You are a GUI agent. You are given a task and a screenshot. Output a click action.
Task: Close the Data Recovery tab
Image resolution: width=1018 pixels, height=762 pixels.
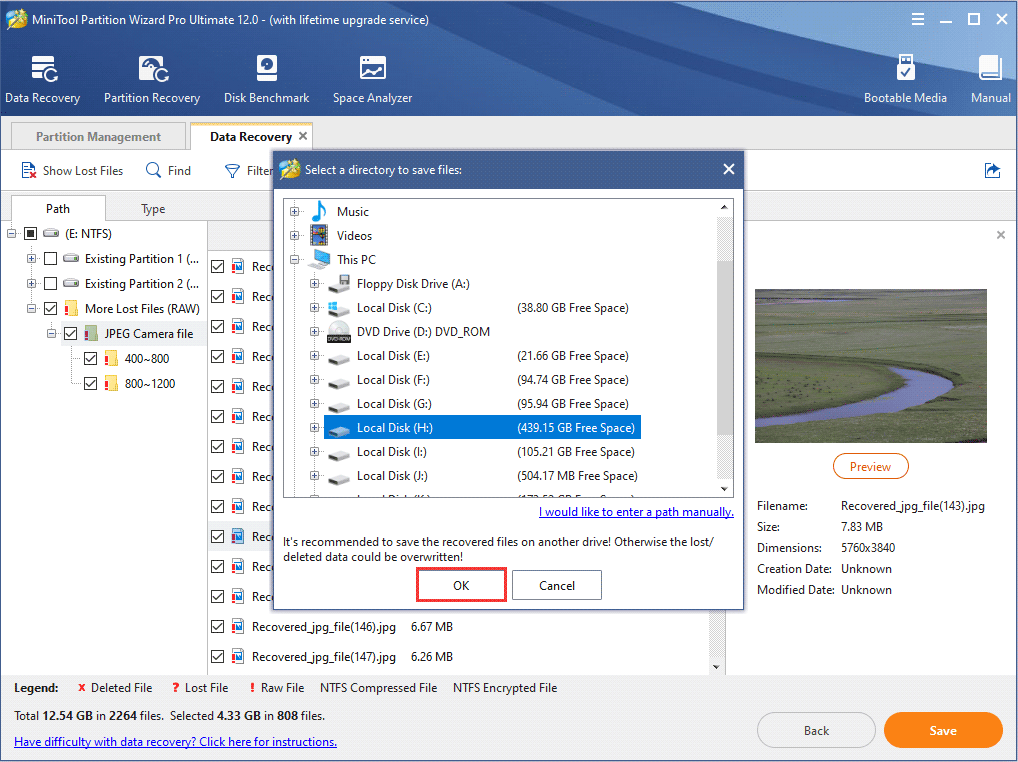[x=303, y=136]
